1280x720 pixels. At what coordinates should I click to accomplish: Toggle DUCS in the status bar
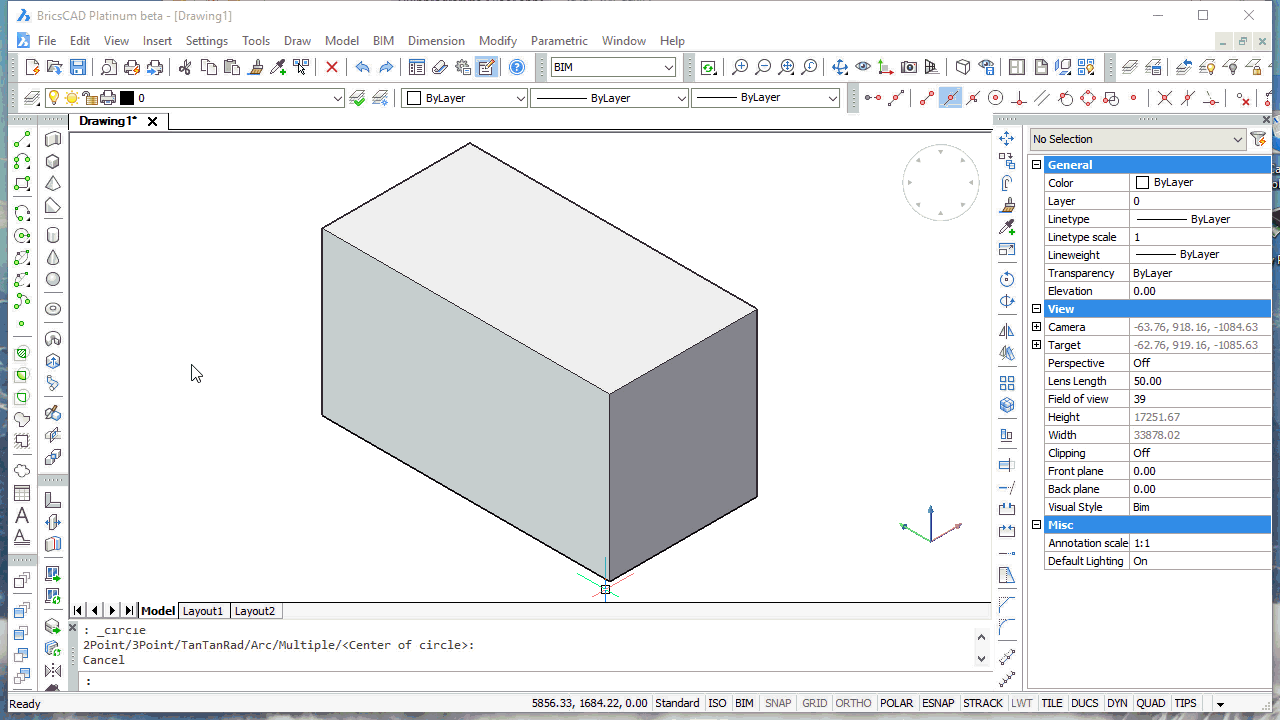pyautogui.click(x=1085, y=703)
